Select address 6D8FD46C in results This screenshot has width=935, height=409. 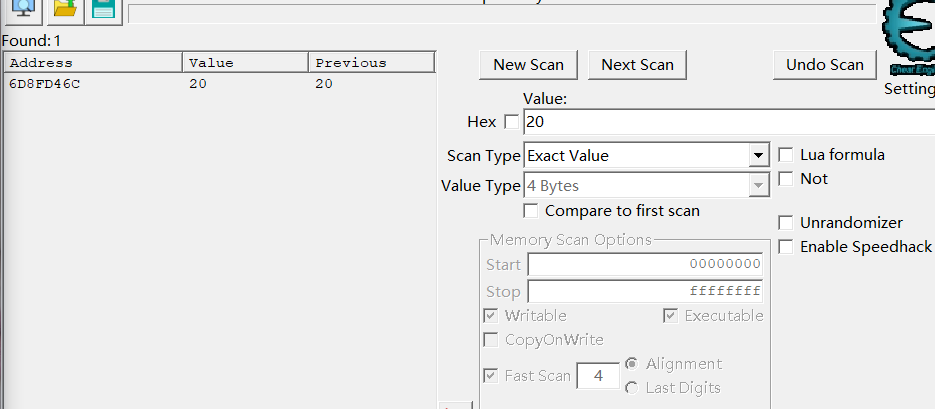pyautogui.click(x=45, y=84)
